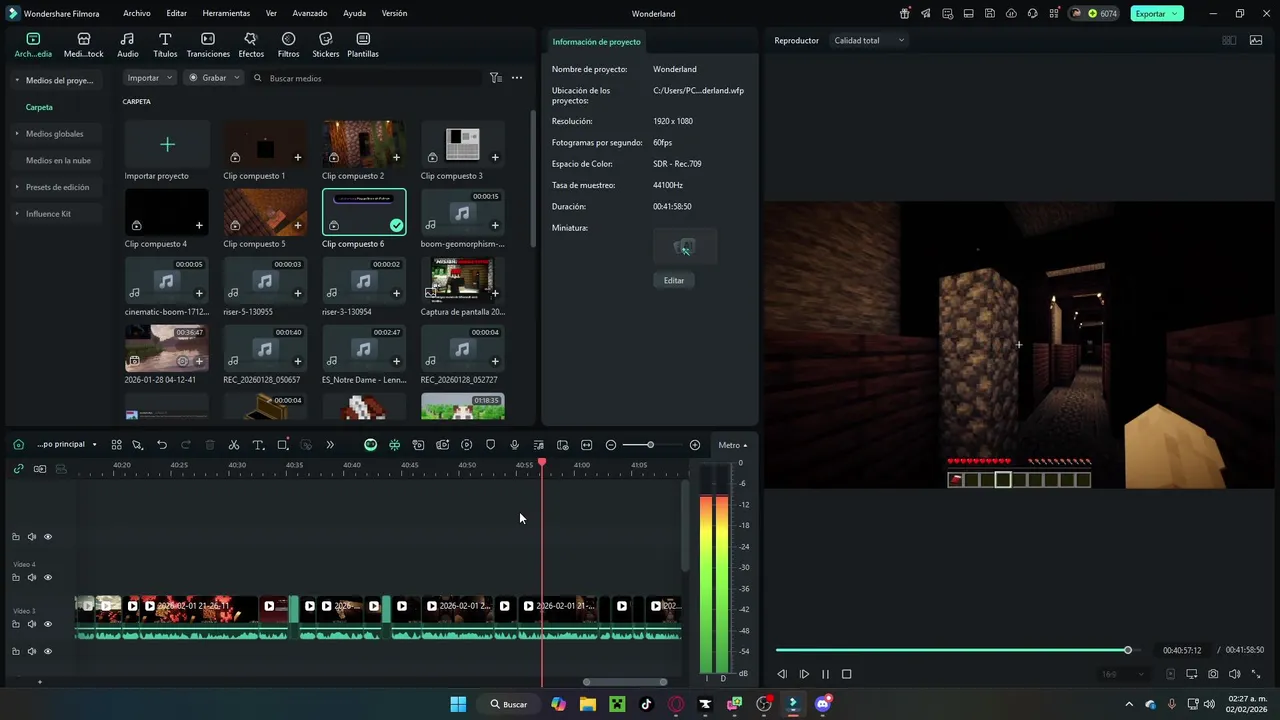The image size is (1280, 720).
Task: Open the Transiciones tab
Action: coord(208,45)
